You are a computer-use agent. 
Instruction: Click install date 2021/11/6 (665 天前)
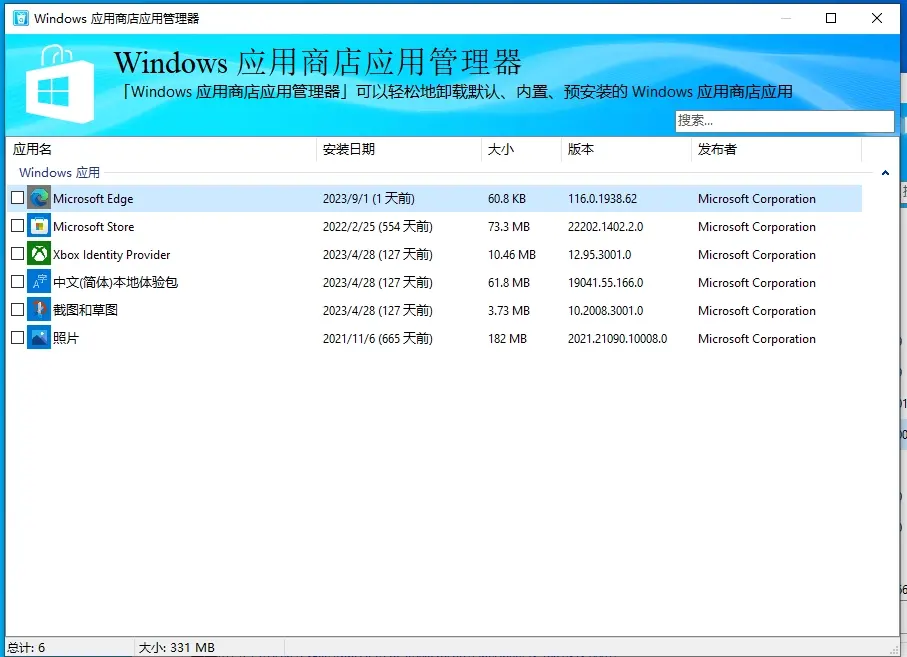coord(378,339)
